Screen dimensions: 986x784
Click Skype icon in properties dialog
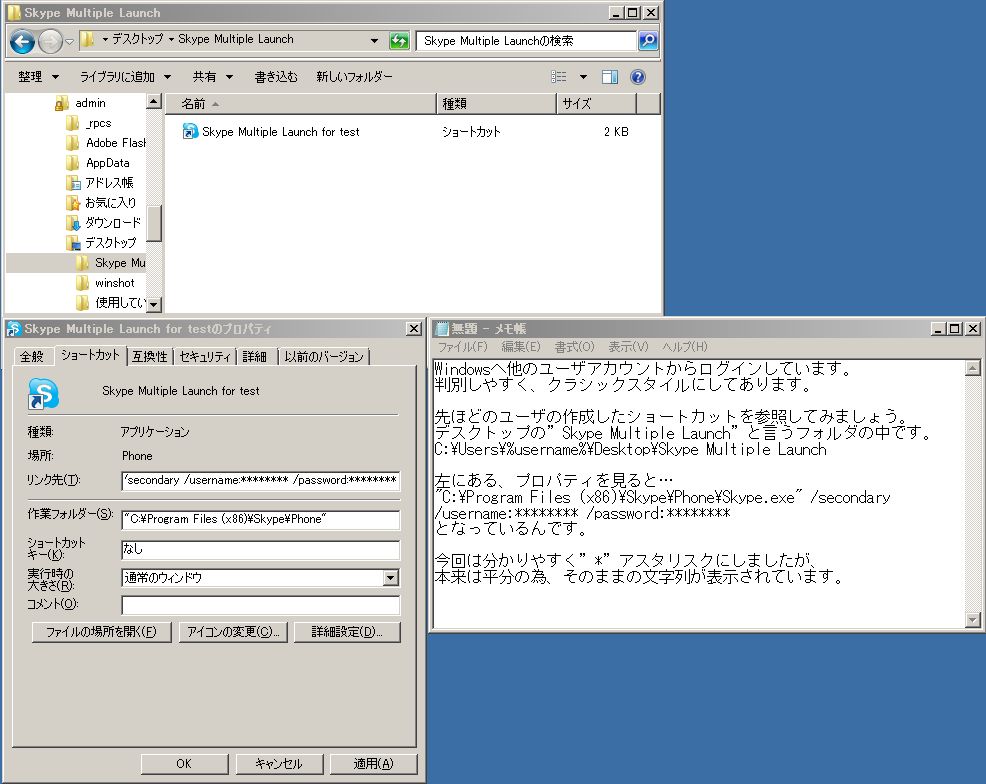point(43,394)
